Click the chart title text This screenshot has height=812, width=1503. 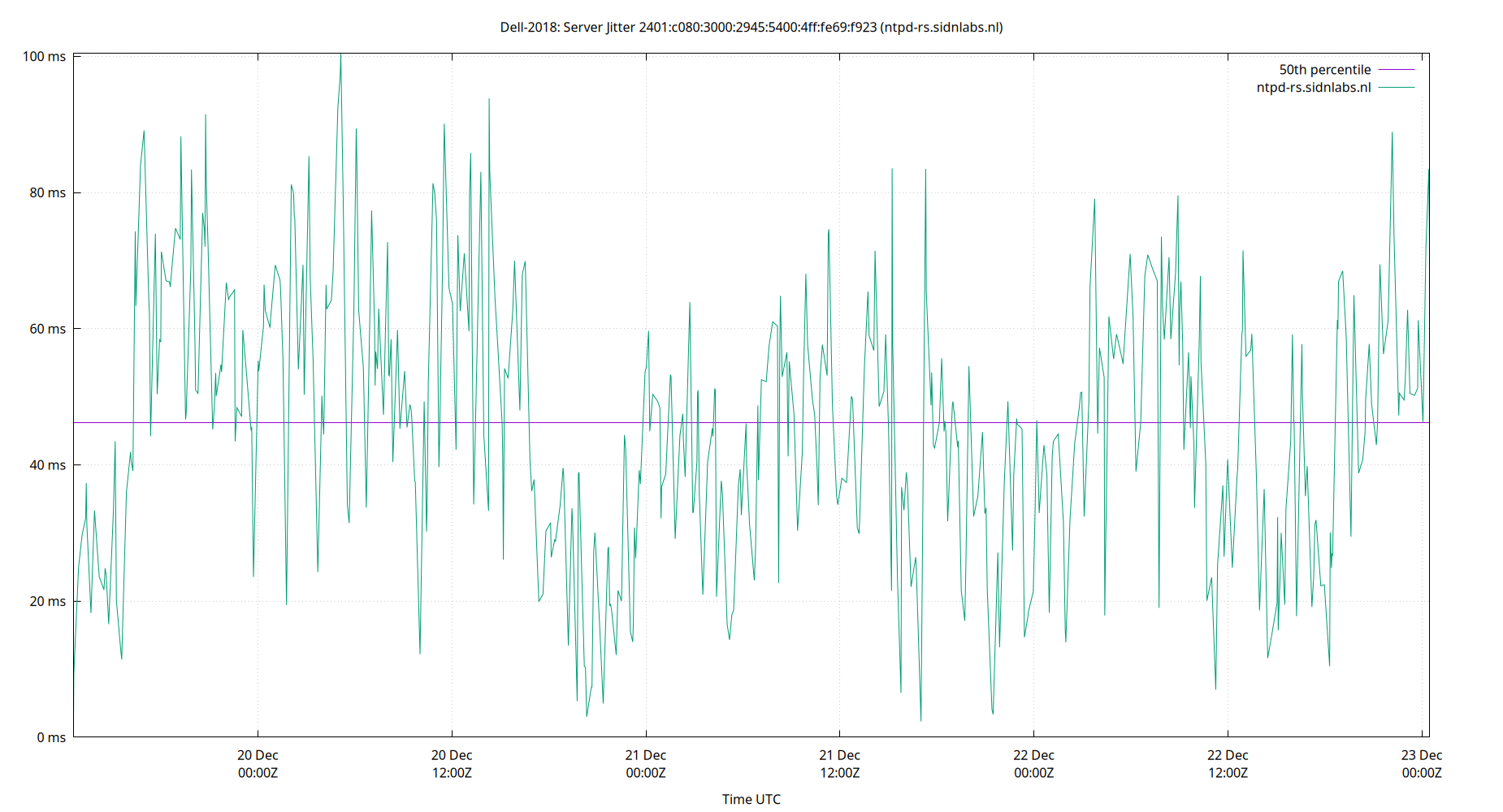coord(751,27)
